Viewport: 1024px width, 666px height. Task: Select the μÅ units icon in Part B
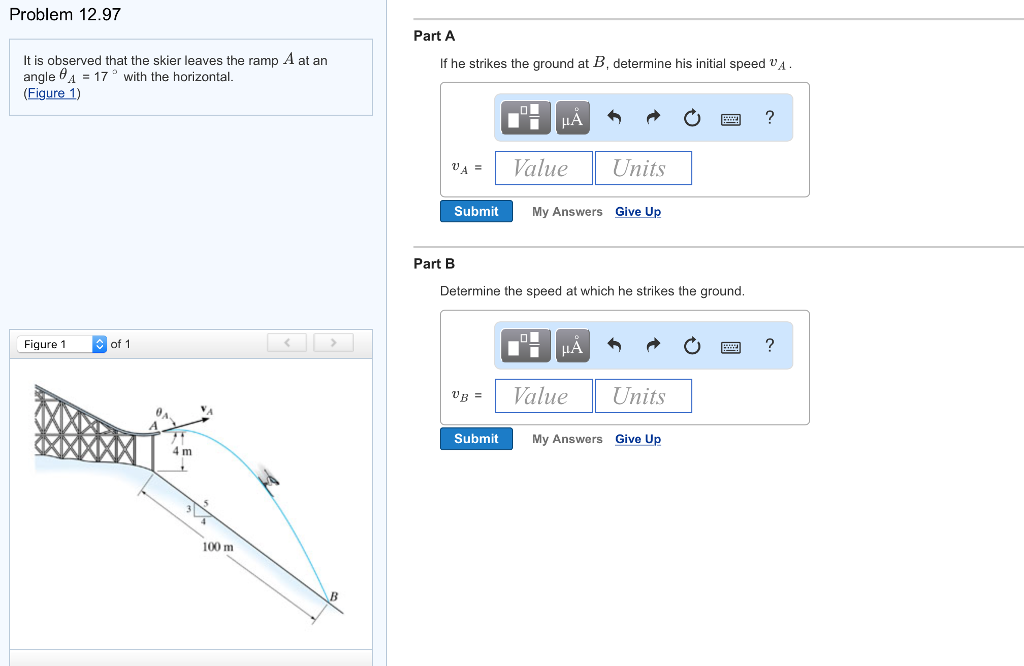point(572,345)
